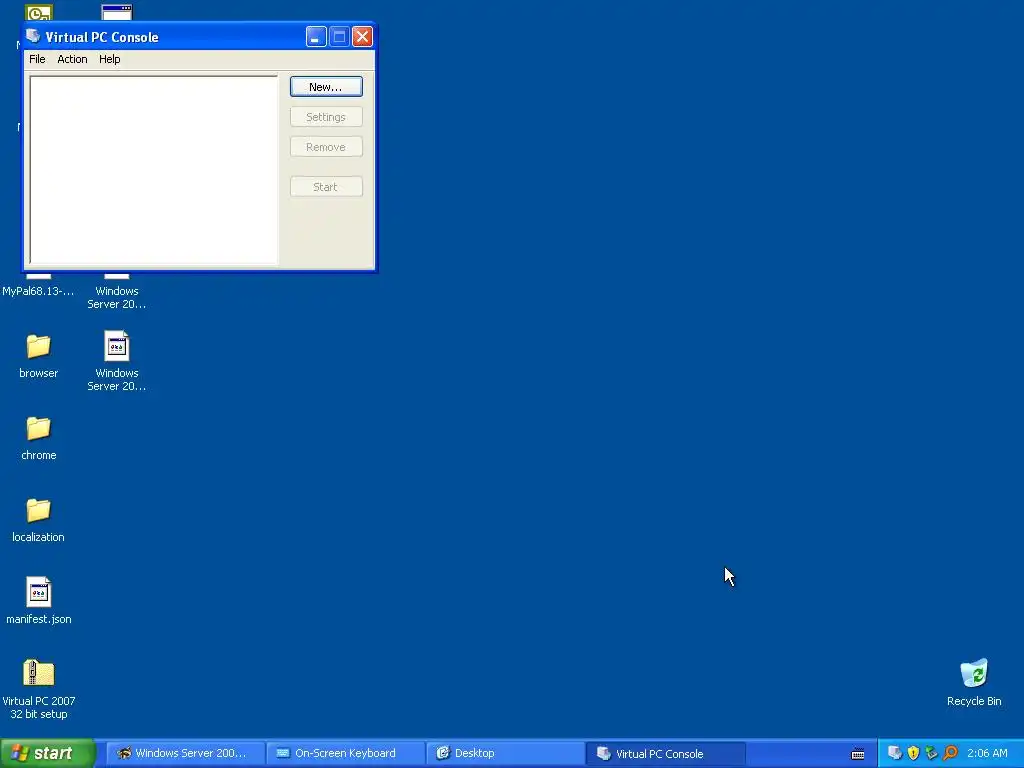Switch to the Desktop taskbar item
Image resolution: width=1024 pixels, height=768 pixels.
pyautogui.click(x=505, y=753)
